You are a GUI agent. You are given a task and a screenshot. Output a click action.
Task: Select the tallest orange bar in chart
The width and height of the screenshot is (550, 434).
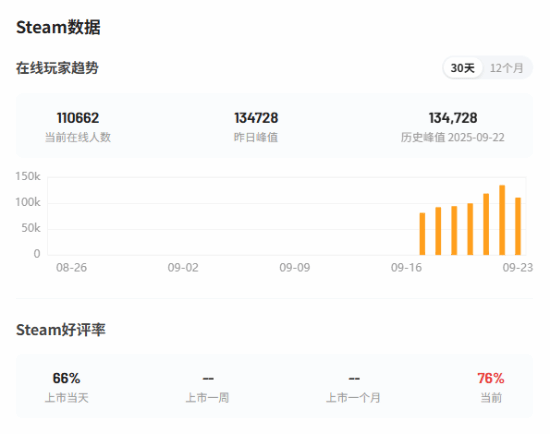[x=502, y=220]
